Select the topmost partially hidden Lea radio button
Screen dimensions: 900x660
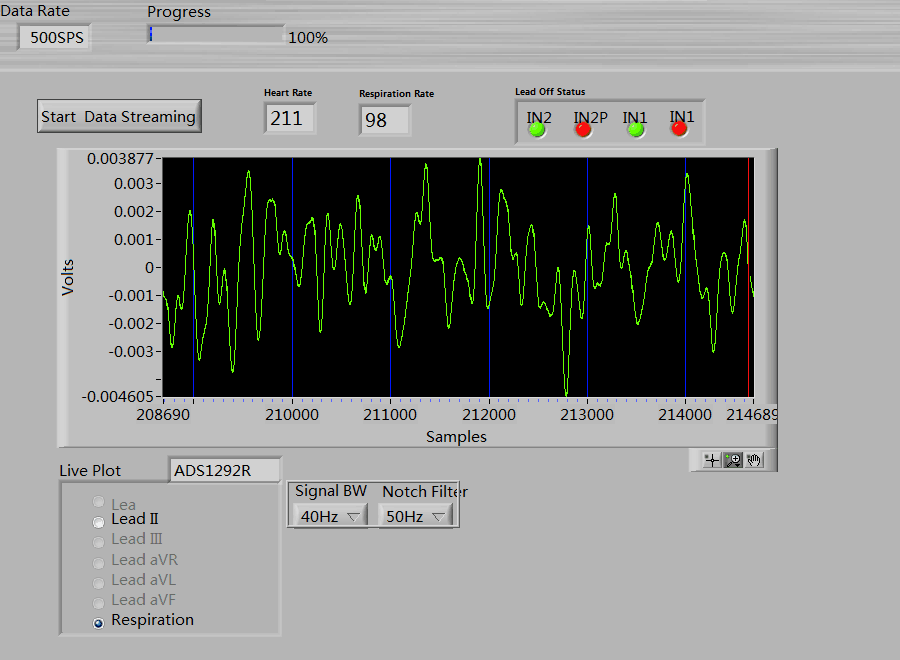tap(99, 502)
